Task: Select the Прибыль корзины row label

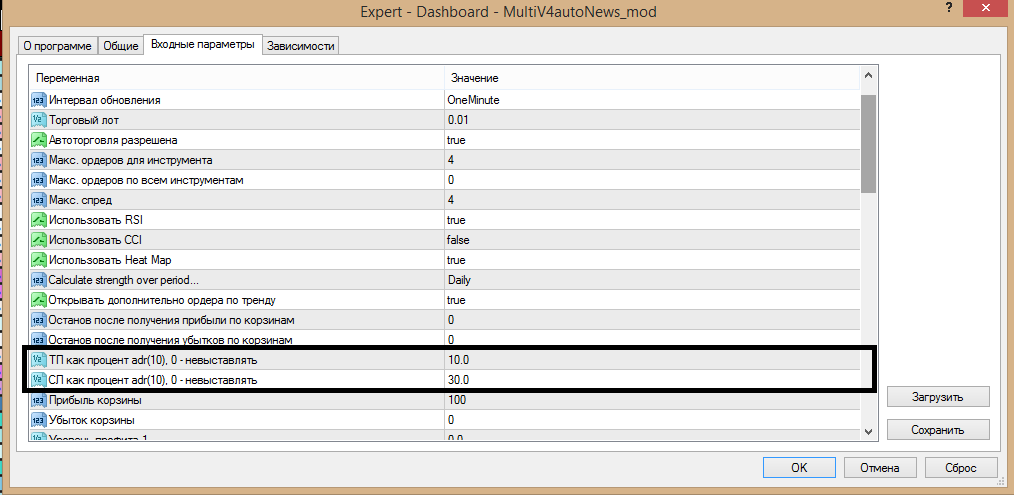Action: (96, 401)
